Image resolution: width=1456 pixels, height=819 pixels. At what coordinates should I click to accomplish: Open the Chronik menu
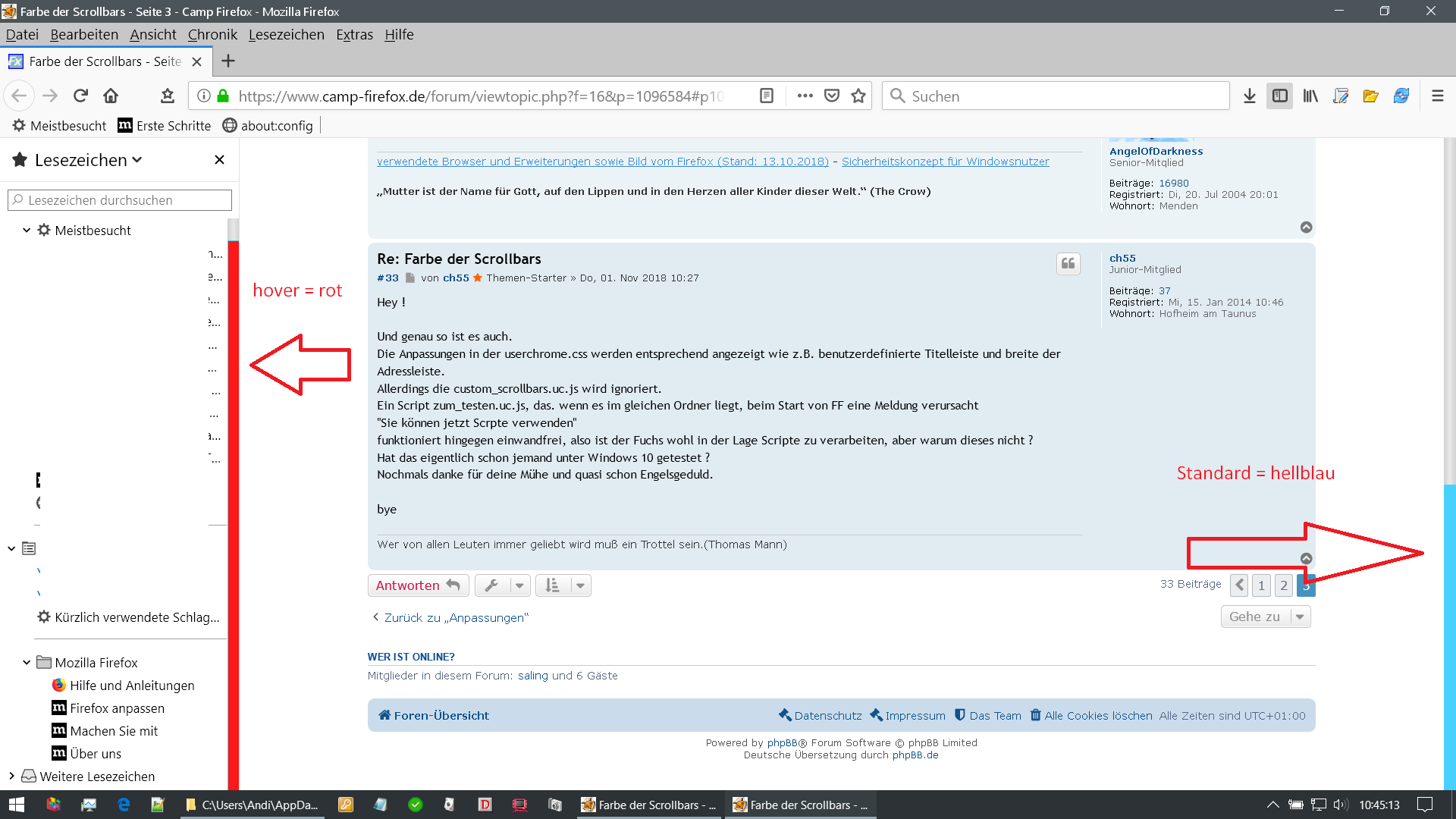tap(212, 35)
